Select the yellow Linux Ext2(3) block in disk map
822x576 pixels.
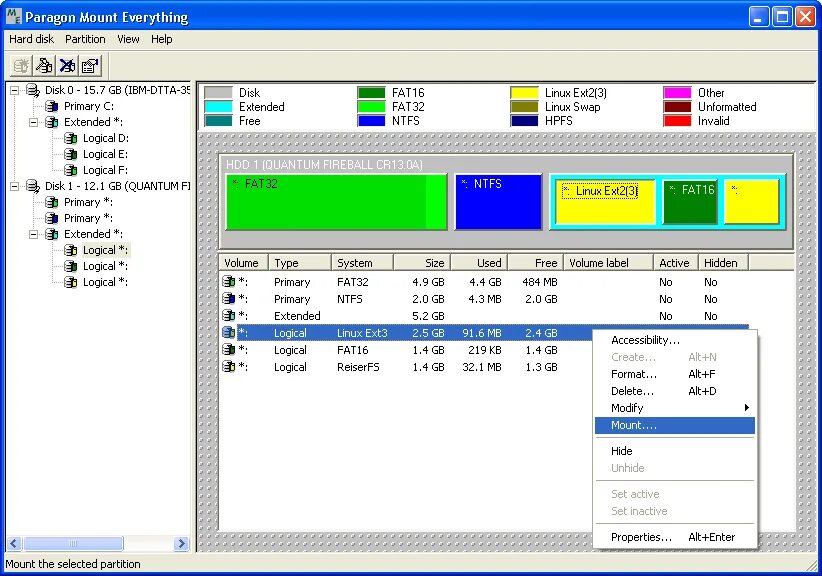pyautogui.click(x=605, y=202)
